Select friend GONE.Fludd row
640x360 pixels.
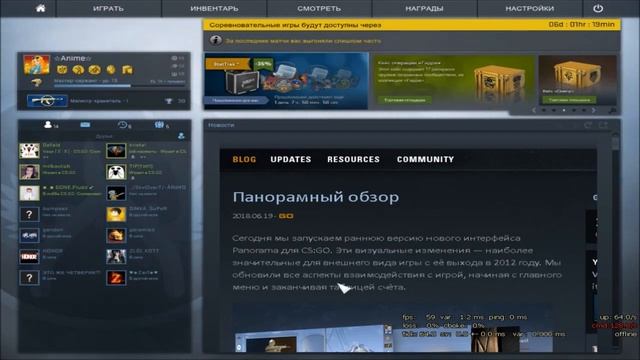(60, 193)
